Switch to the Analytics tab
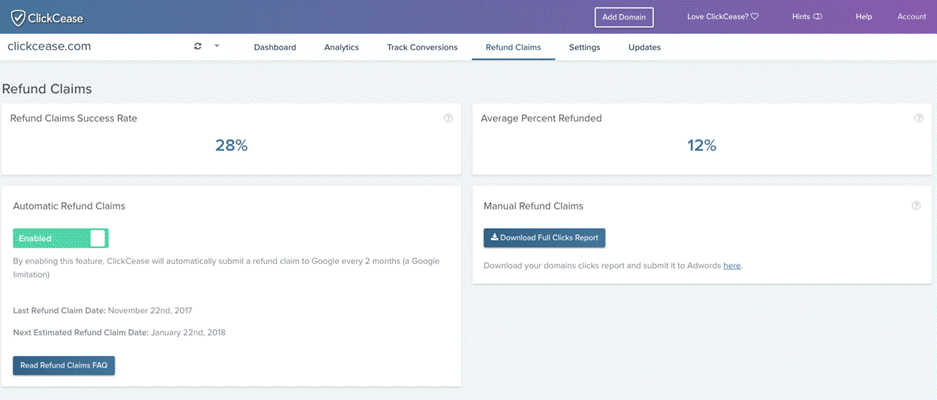 341,47
